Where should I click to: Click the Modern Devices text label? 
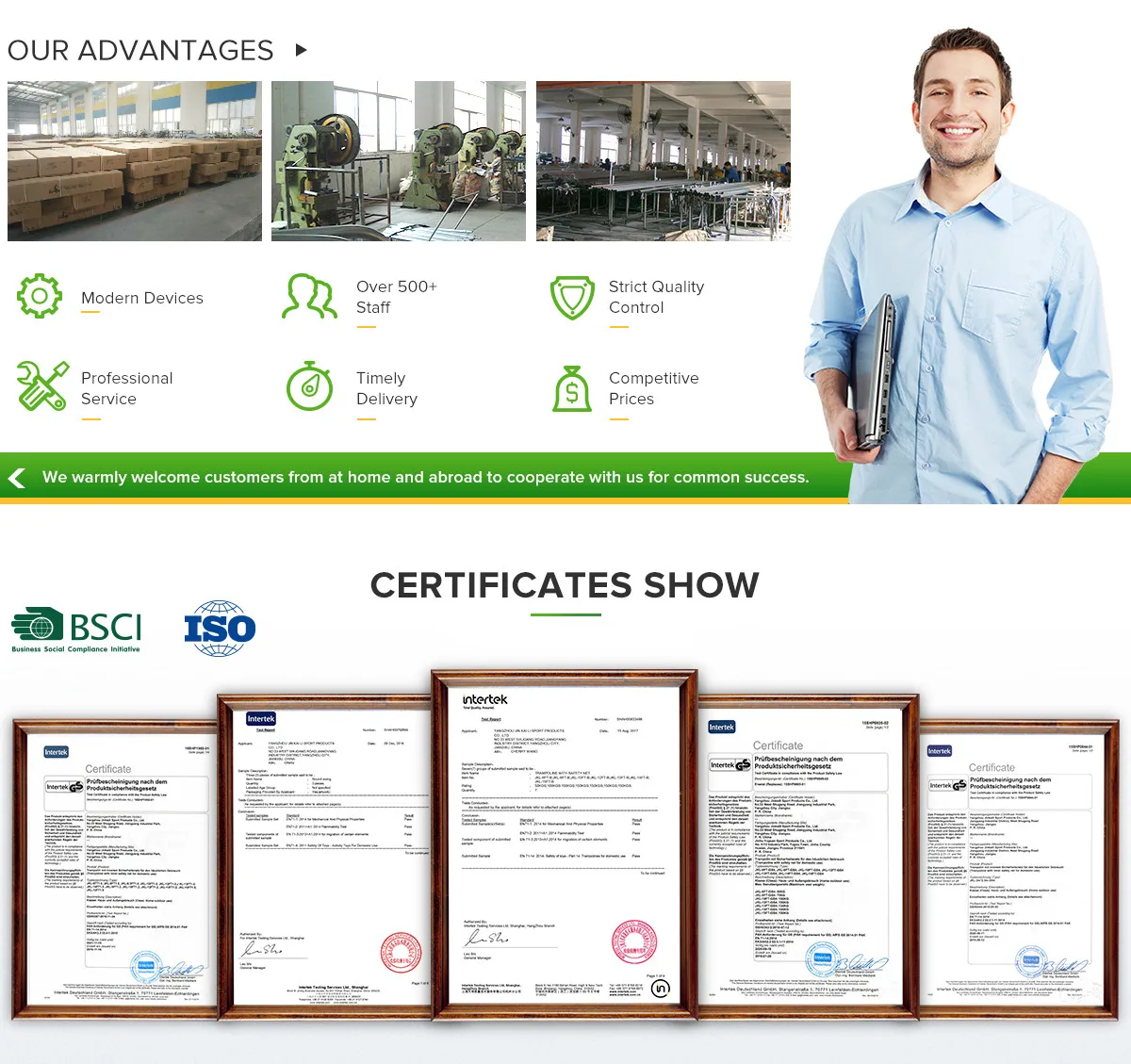(x=142, y=298)
